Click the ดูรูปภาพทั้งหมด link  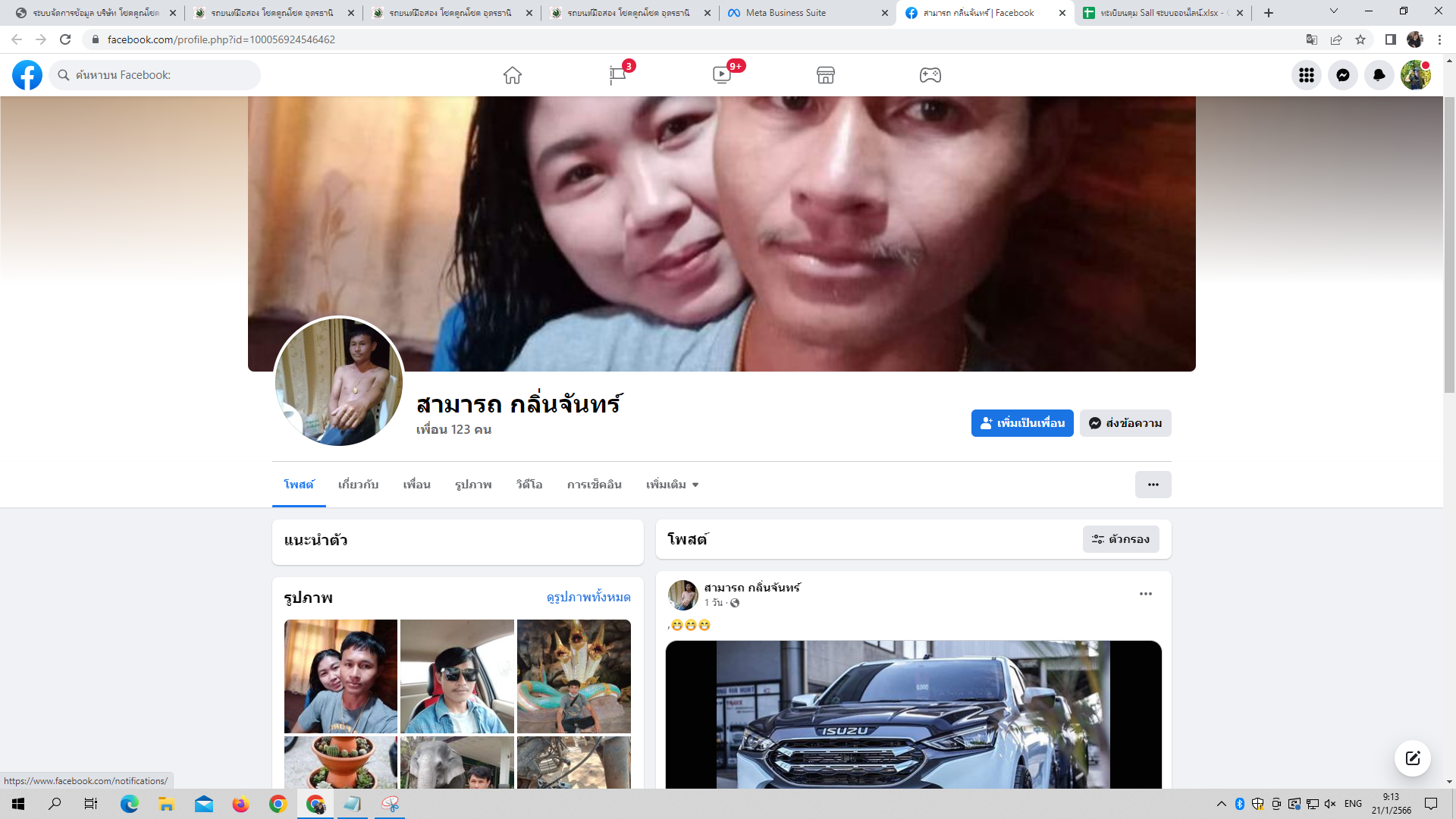point(588,598)
